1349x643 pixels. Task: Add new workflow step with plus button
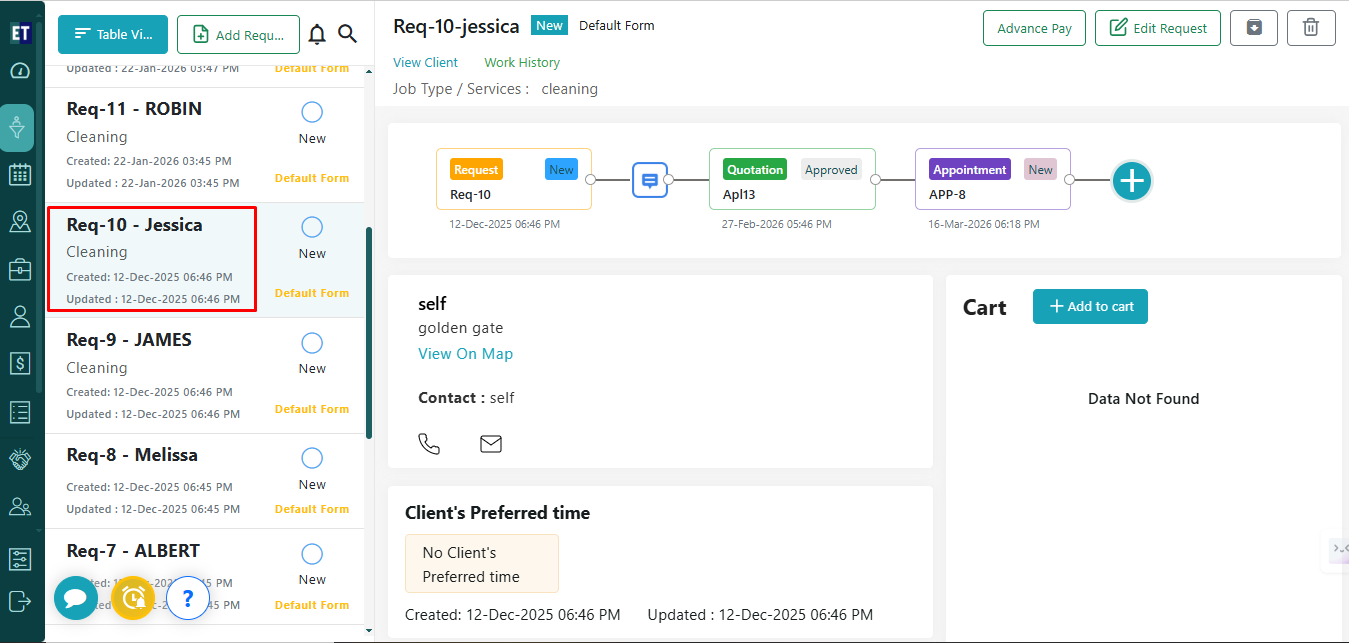point(1131,181)
